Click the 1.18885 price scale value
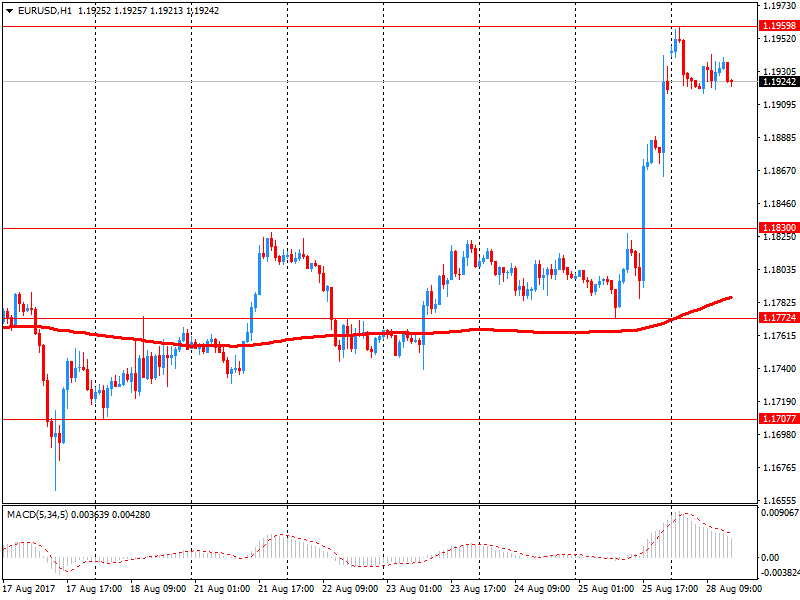The height and width of the screenshot is (600, 800). pos(780,138)
